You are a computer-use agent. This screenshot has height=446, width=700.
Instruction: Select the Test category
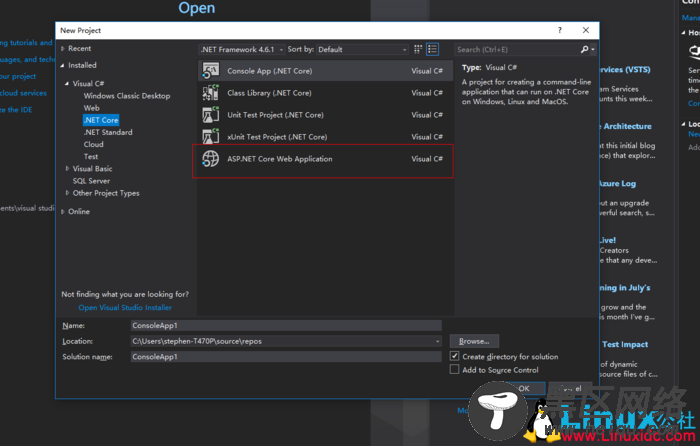(x=91, y=157)
